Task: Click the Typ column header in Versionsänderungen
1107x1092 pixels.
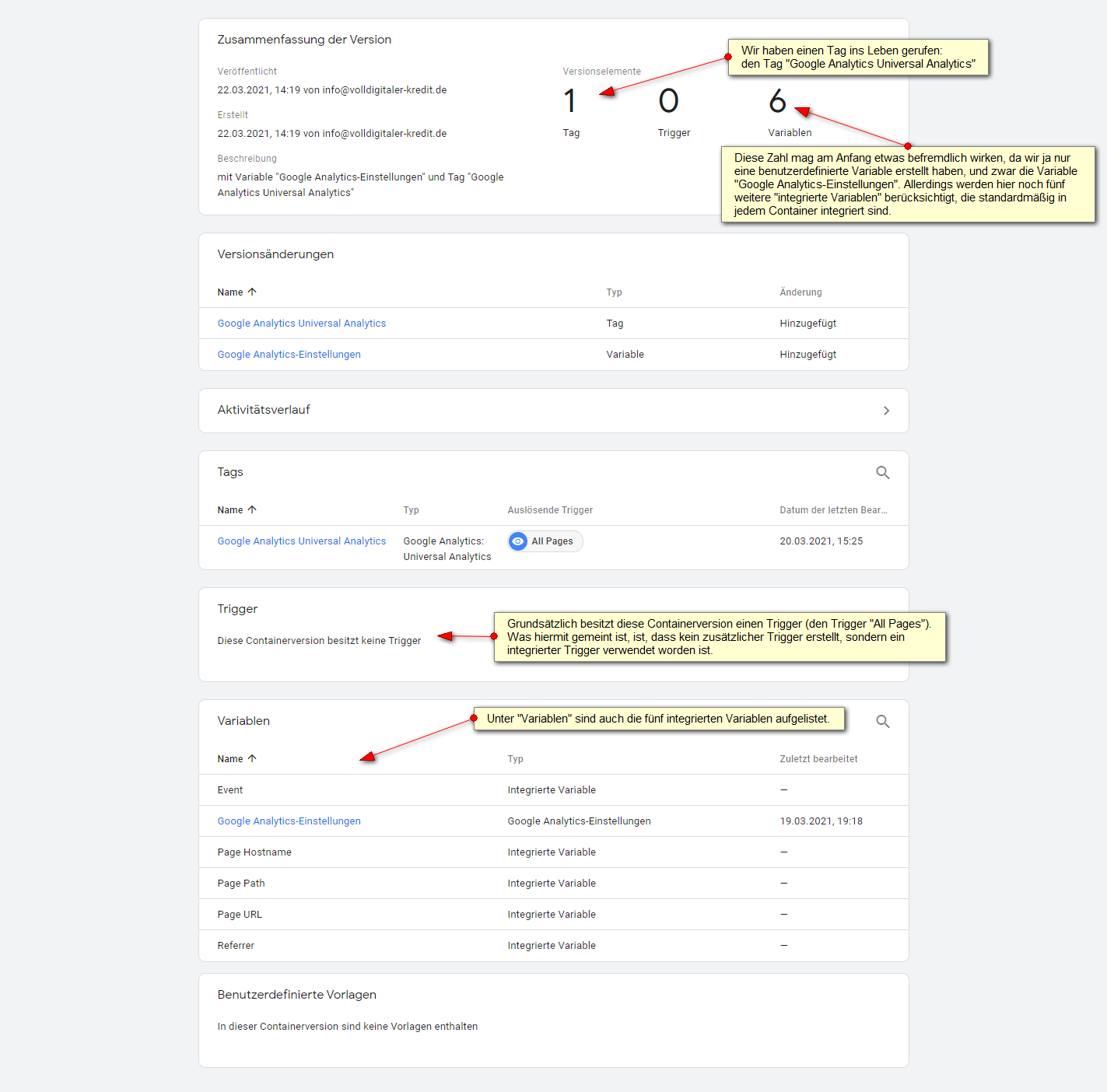Action: [x=615, y=292]
